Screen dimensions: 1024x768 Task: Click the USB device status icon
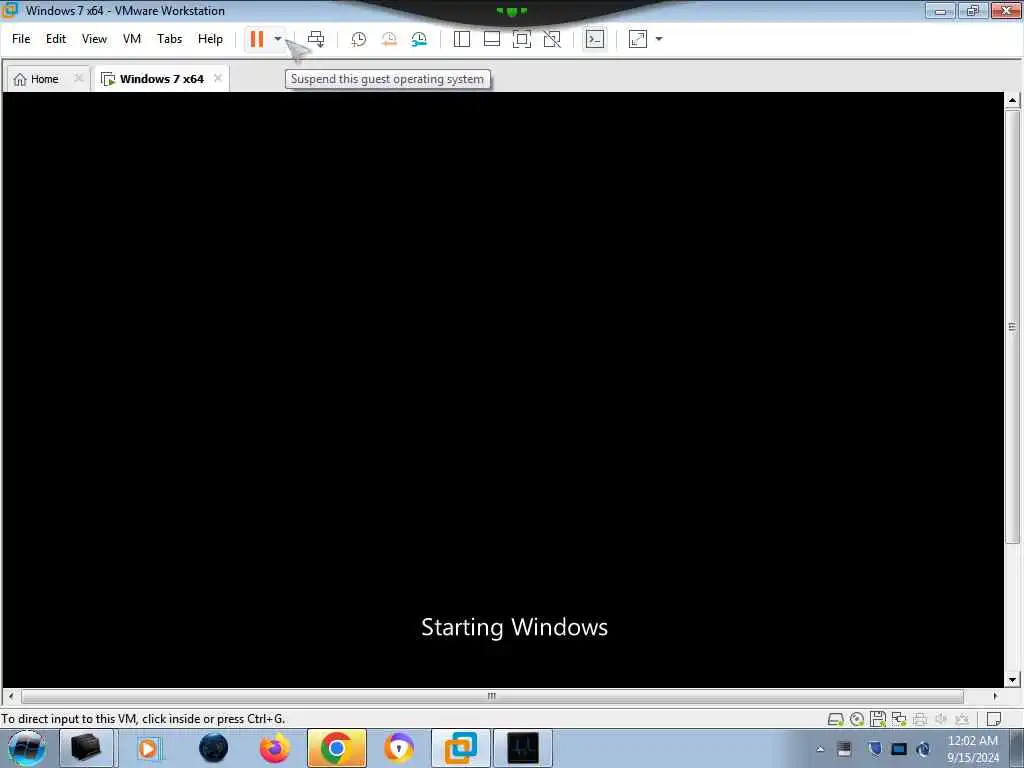tap(962, 720)
